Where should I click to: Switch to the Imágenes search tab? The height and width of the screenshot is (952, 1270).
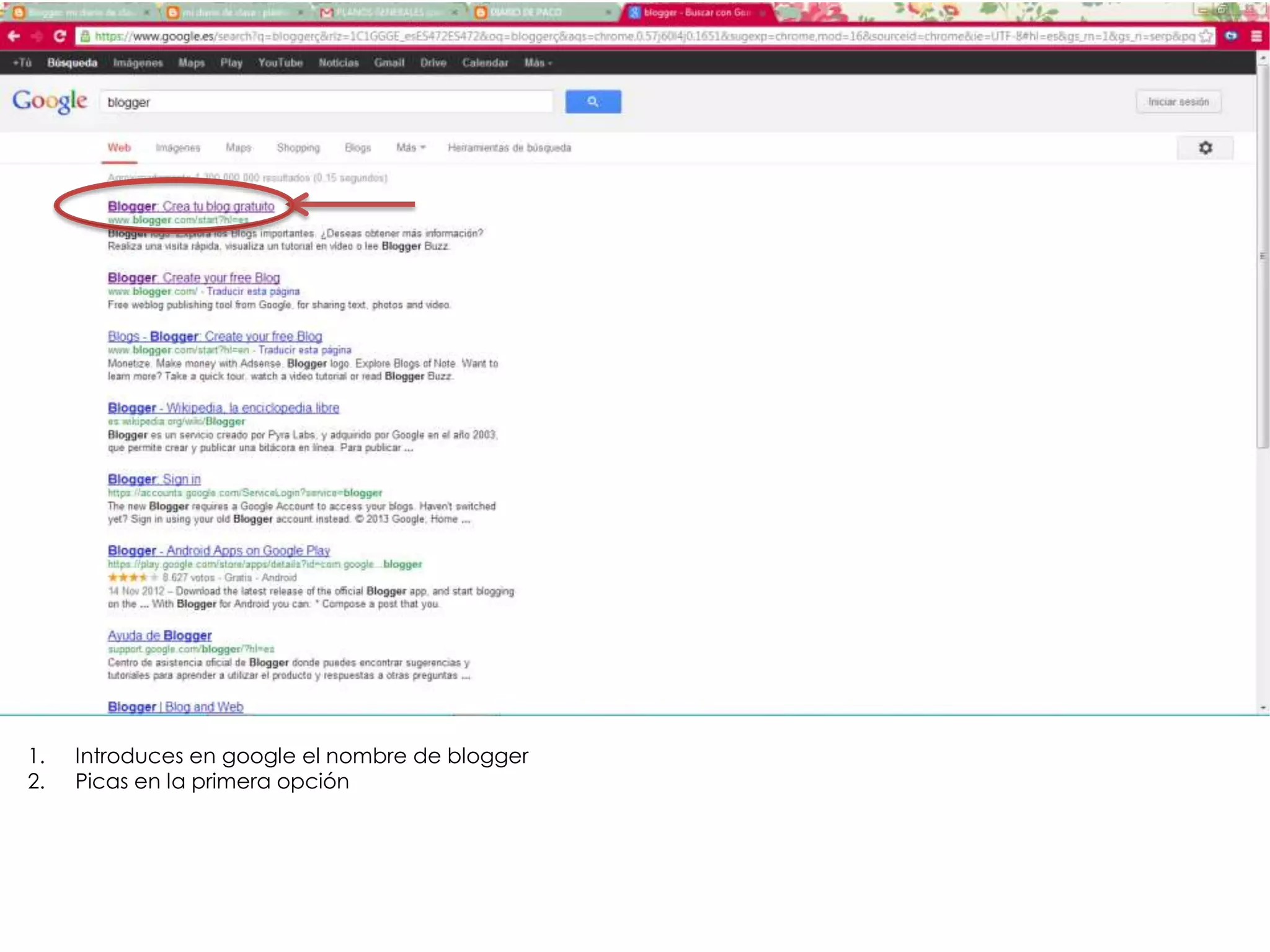click(x=178, y=148)
